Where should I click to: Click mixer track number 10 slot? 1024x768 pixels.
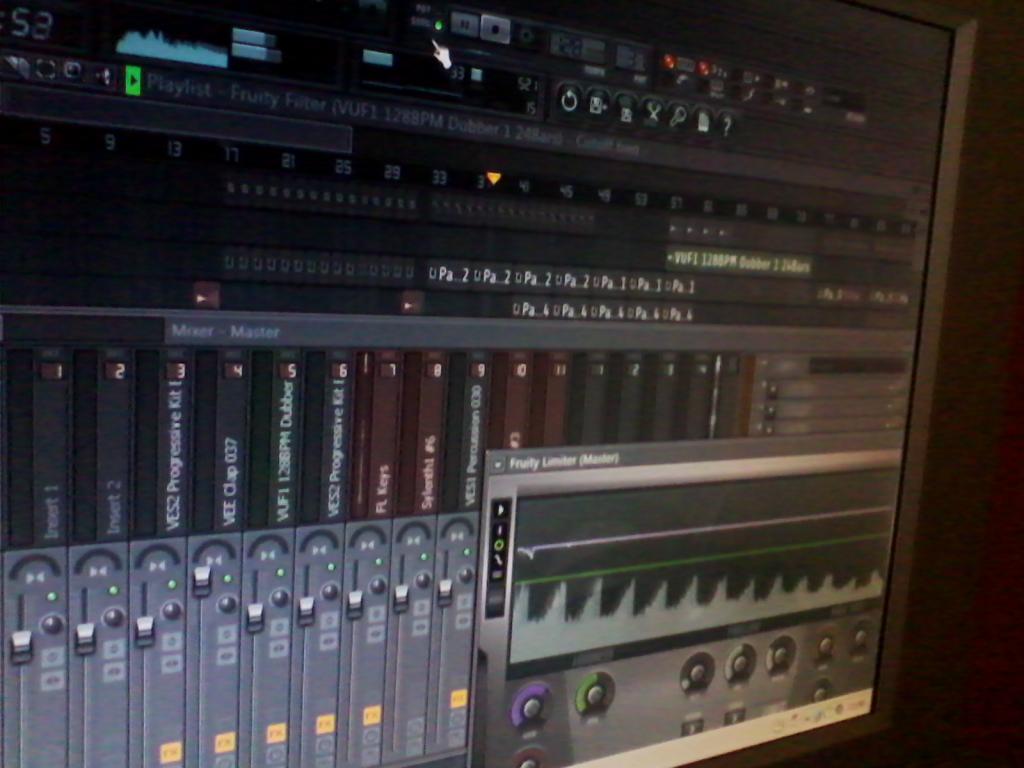[520, 370]
